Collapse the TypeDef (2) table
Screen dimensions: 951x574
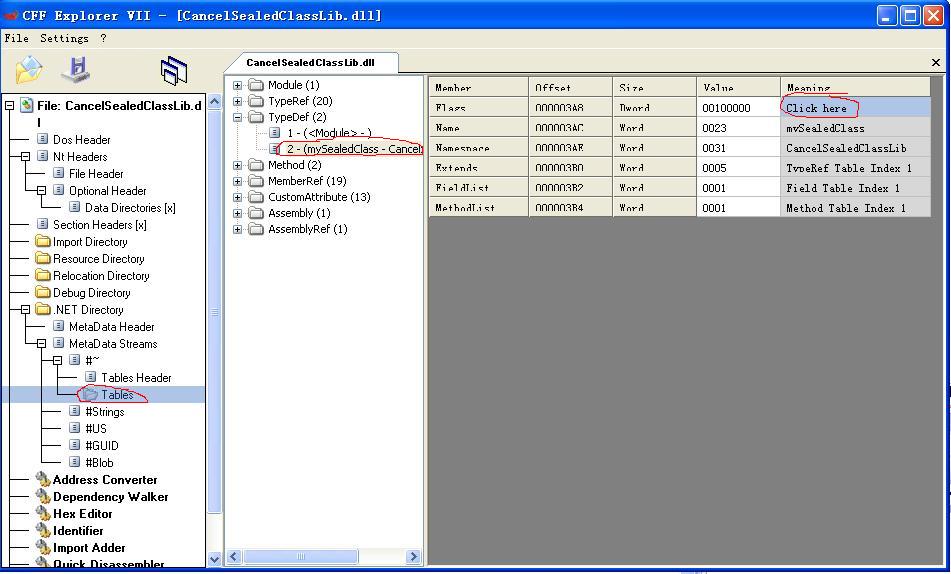coord(238,117)
